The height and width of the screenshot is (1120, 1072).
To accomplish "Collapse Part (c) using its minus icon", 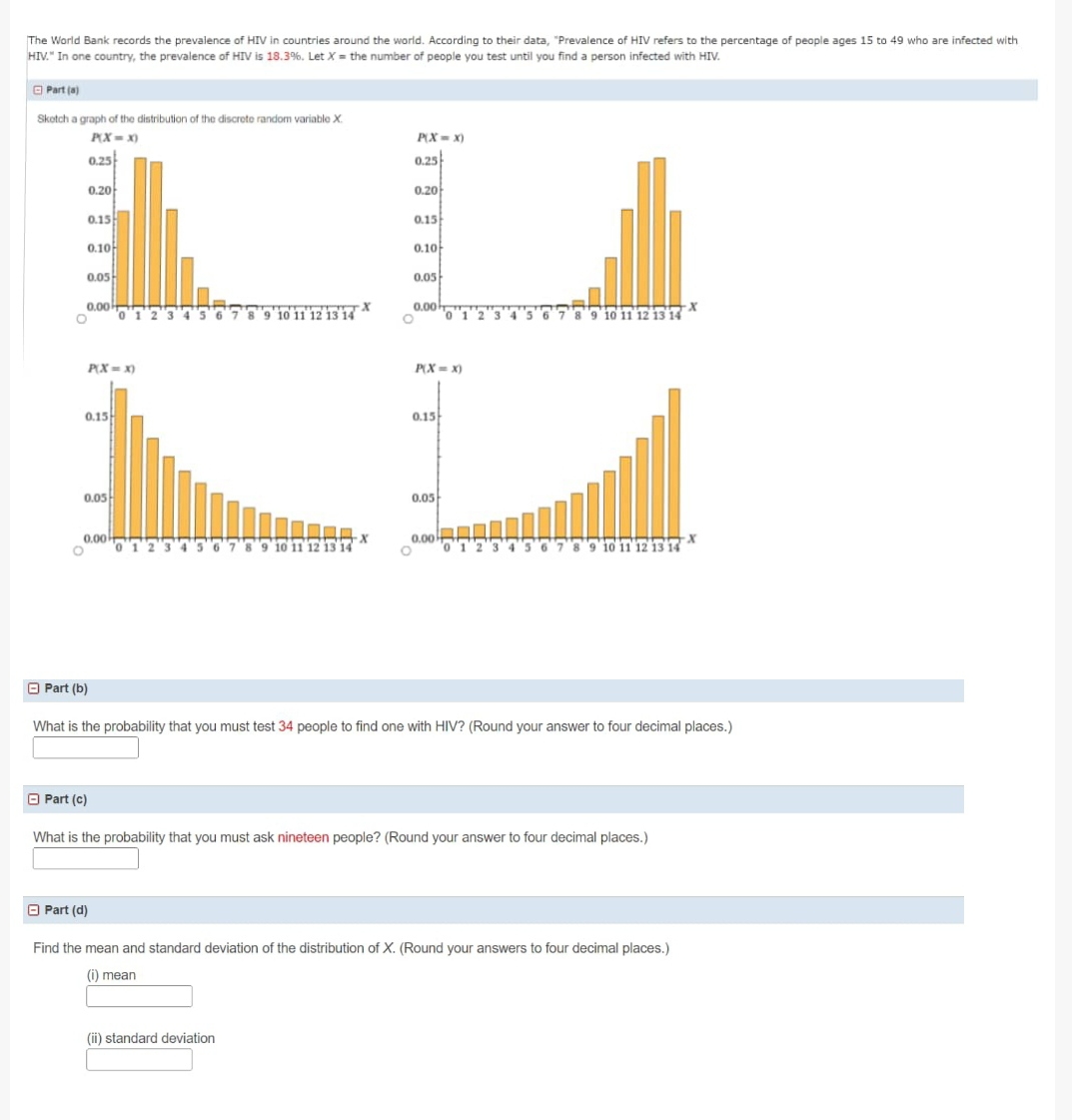I will point(33,798).
